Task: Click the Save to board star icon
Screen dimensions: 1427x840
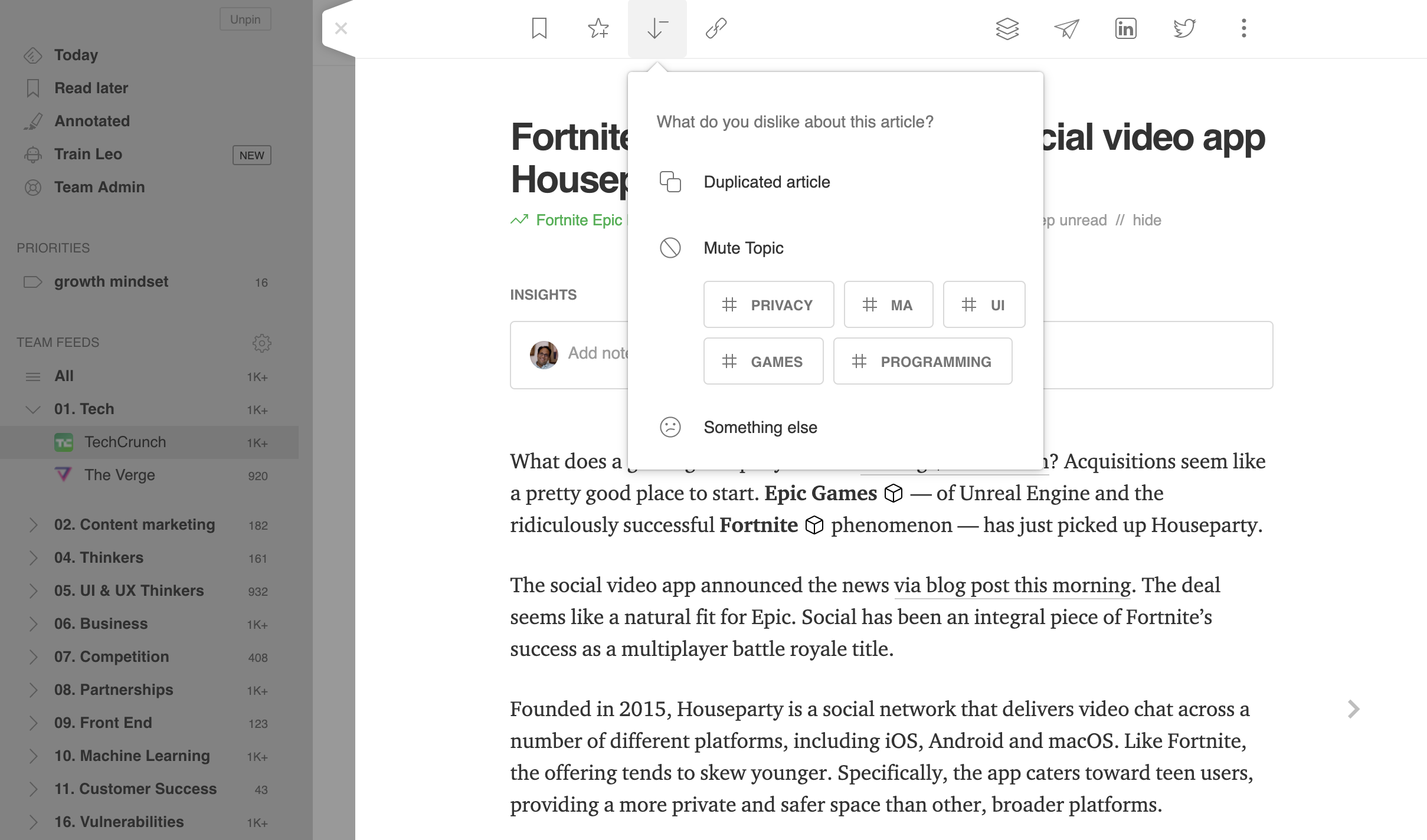Action: pyautogui.click(x=598, y=28)
